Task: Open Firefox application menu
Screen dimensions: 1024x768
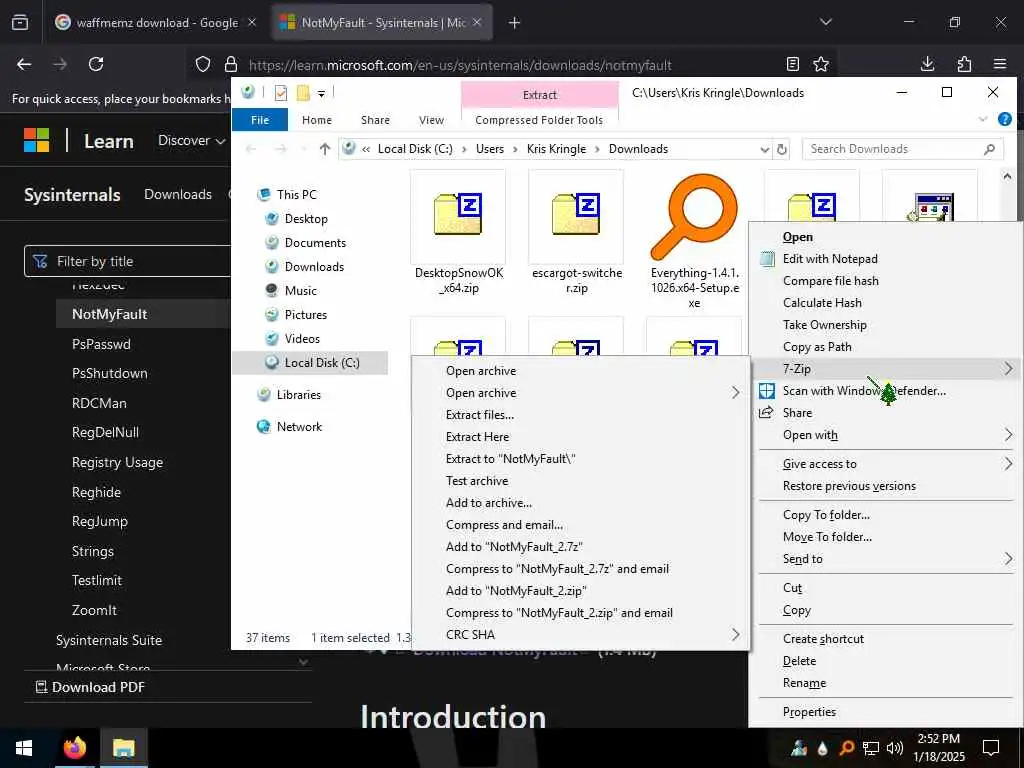Action: (x=1000, y=64)
